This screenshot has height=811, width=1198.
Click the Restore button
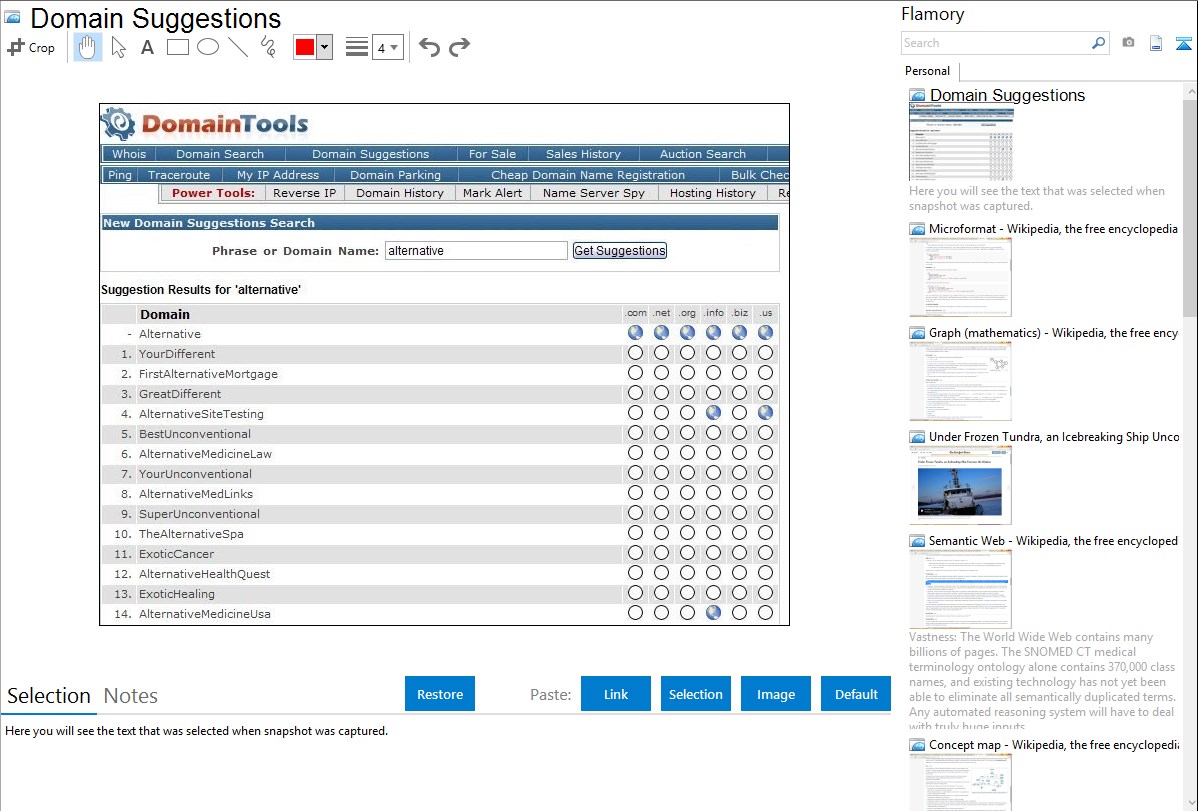point(440,694)
